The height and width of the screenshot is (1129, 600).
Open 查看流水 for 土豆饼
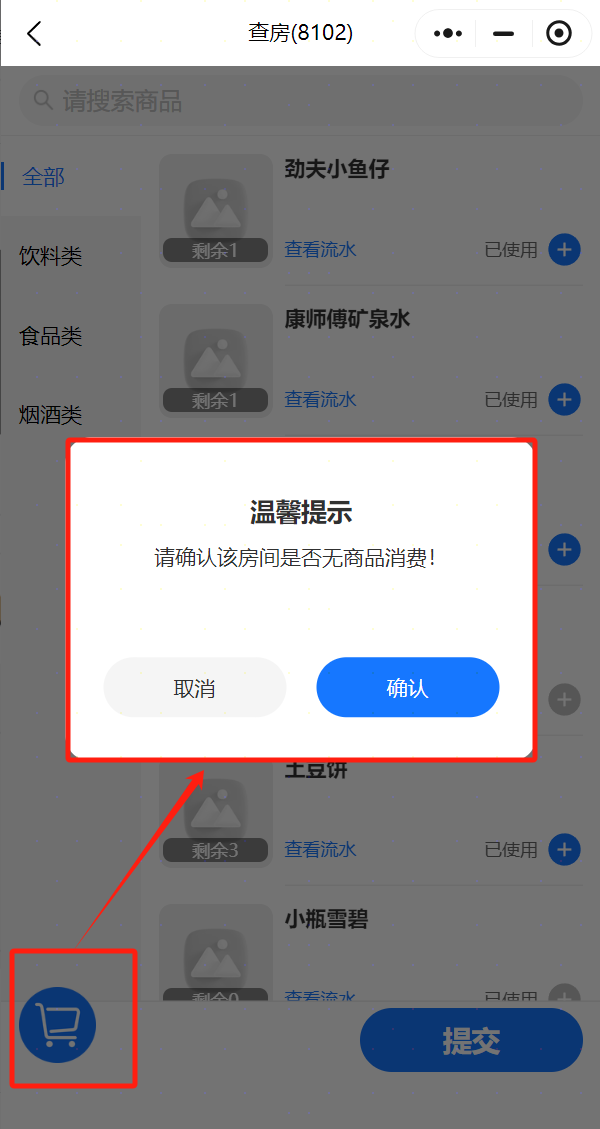321,850
